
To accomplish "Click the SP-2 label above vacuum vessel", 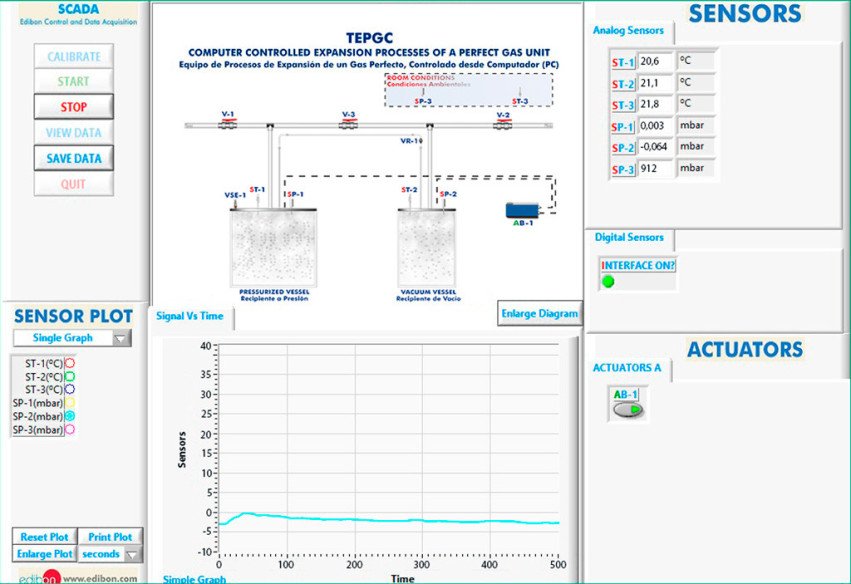I will click(x=448, y=194).
